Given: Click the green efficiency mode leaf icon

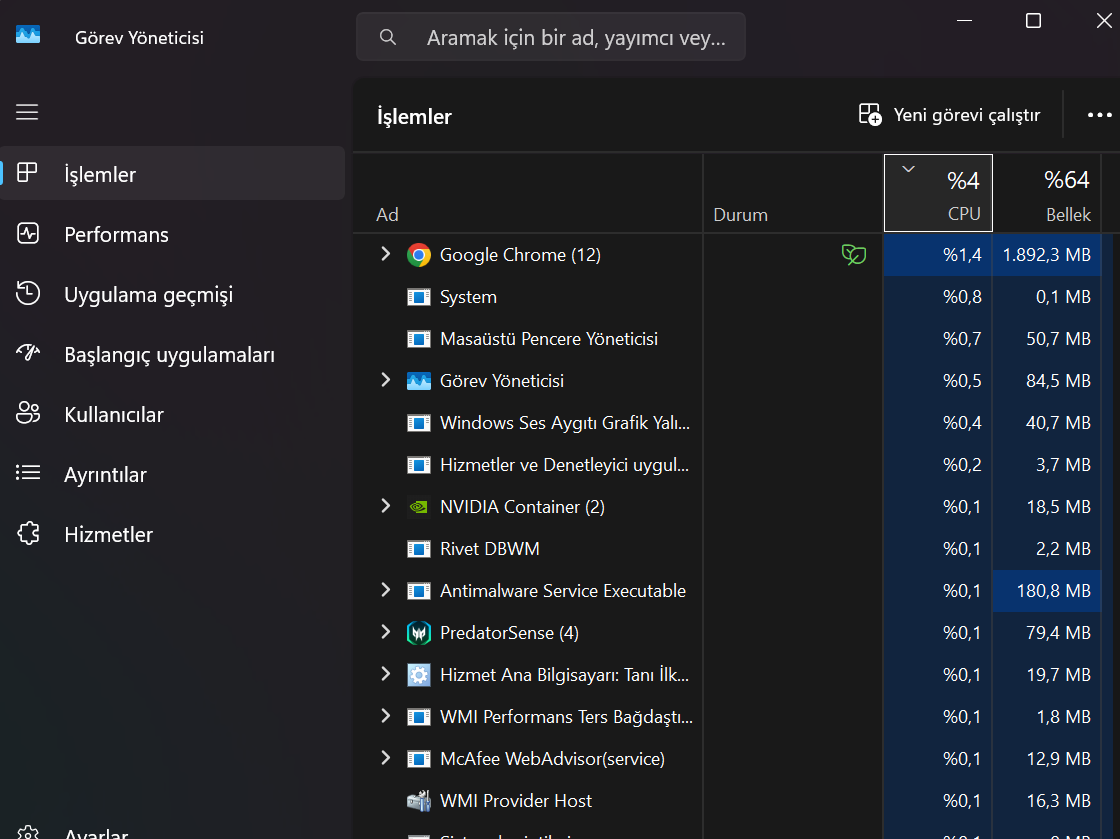Looking at the screenshot, I should pyautogui.click(x=854, y=254).
